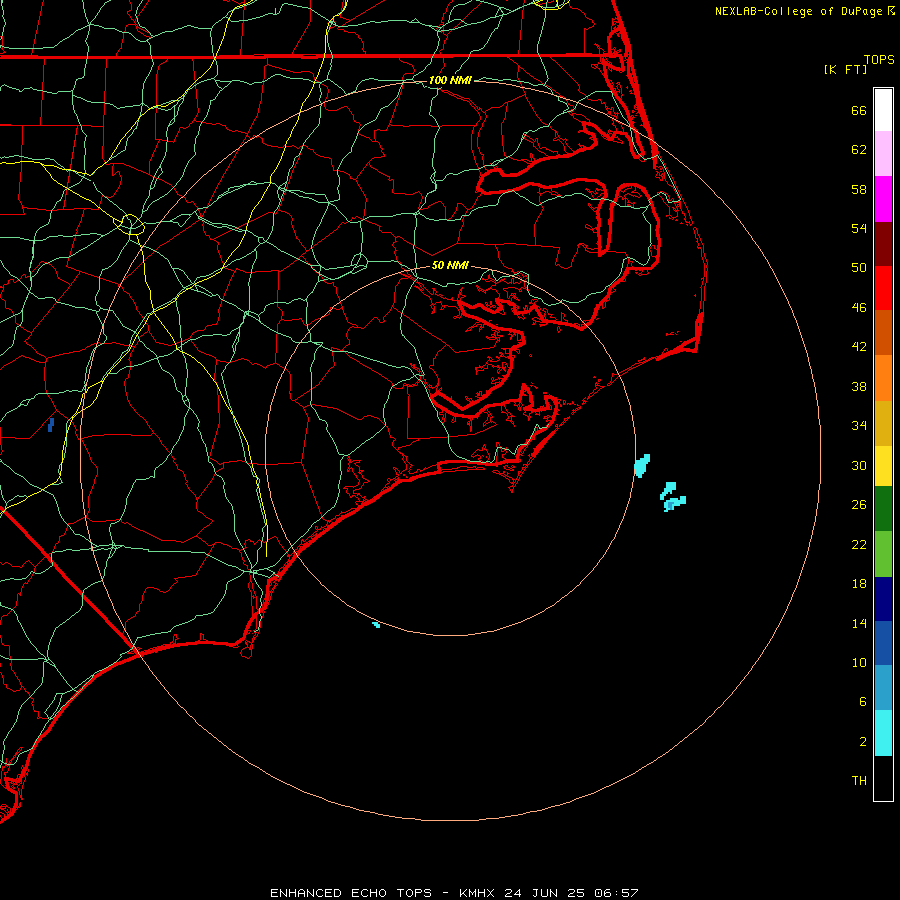The height and width of the screenshot is (900, 900).
Task: Click the tiny cyan echo south of the coastline
Action: 376,624
